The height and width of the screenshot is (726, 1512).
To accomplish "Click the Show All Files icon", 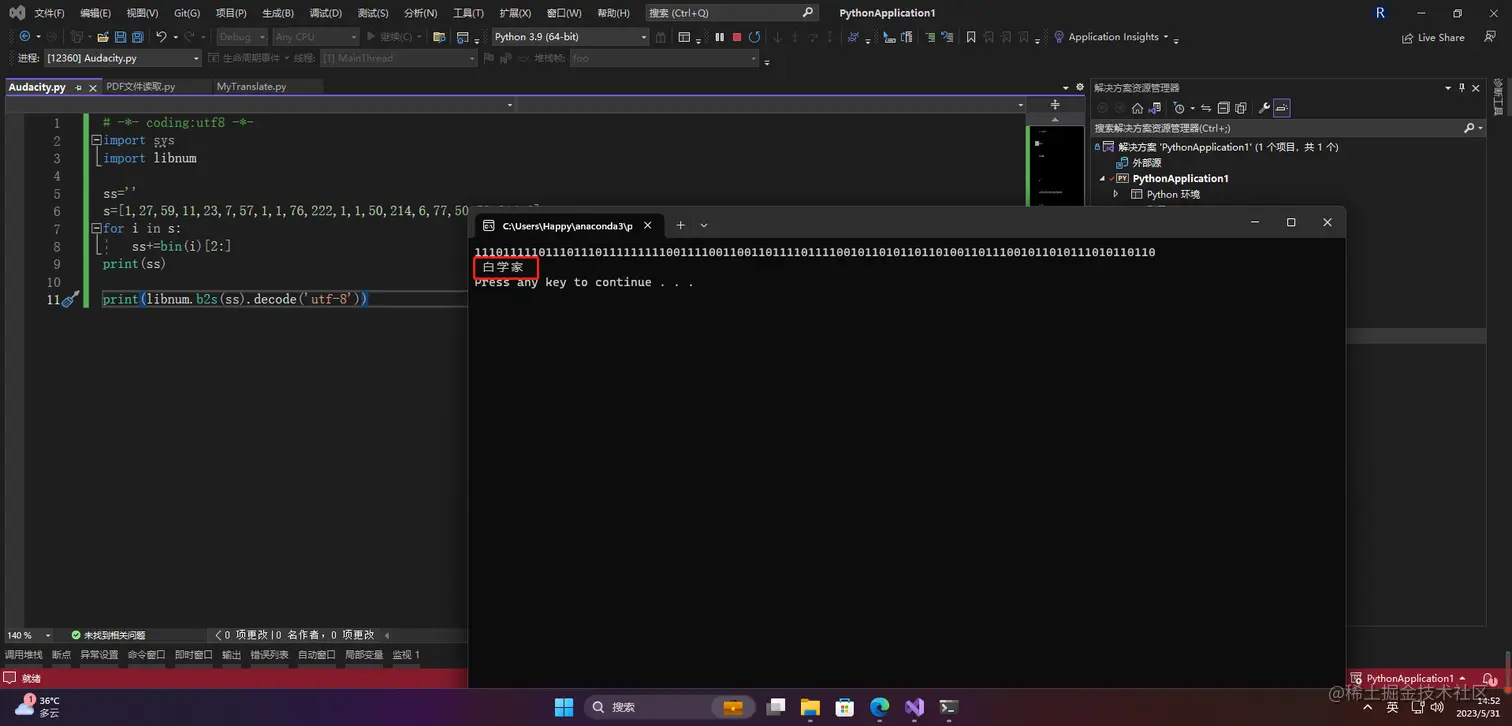I will pos(1241,108).
